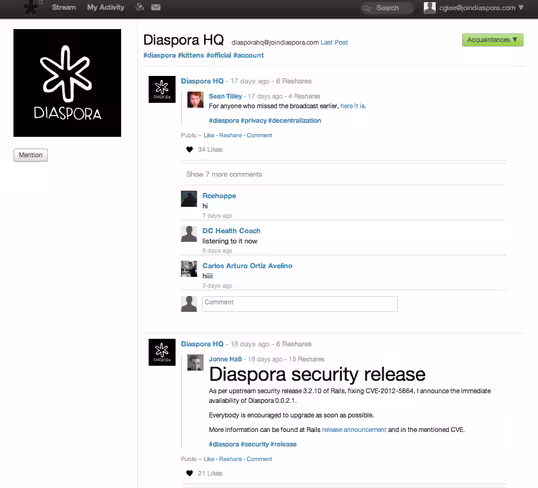Go to the Stream tab
The height and width of the screenshot is (488, 538).
[64, 7]
